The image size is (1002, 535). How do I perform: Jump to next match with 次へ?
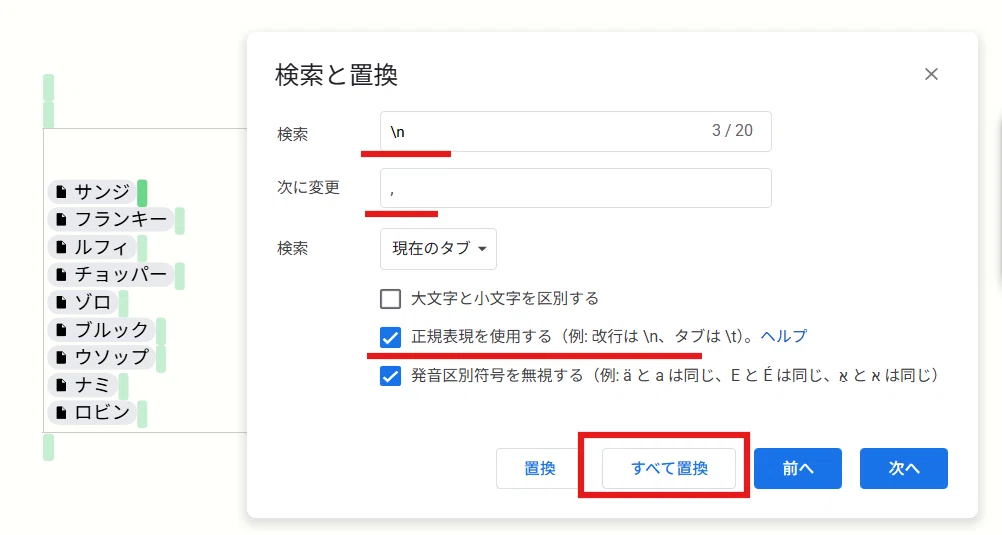click(904, 469)
